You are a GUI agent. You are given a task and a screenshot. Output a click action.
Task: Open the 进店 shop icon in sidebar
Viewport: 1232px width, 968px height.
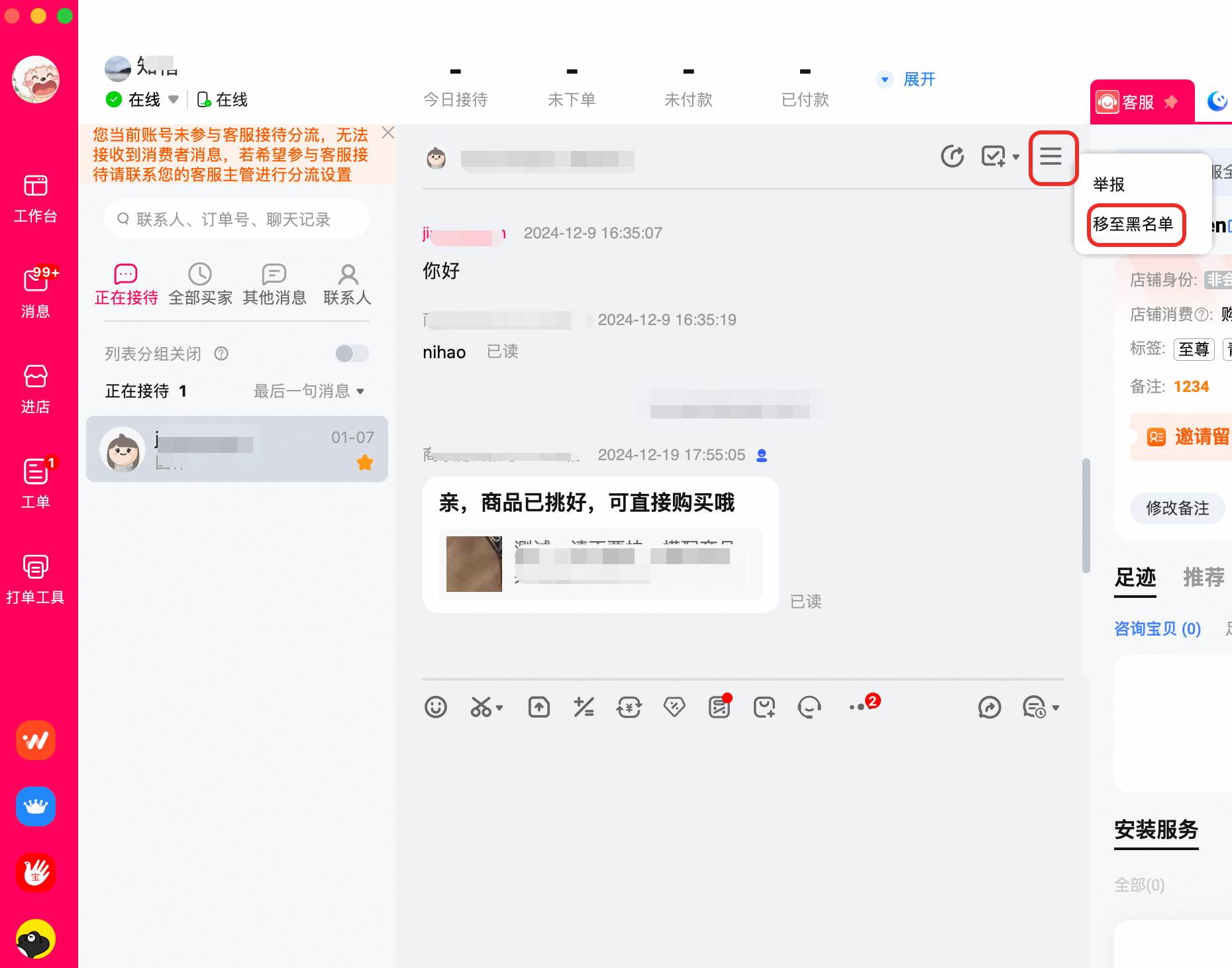tap(36, 389)
